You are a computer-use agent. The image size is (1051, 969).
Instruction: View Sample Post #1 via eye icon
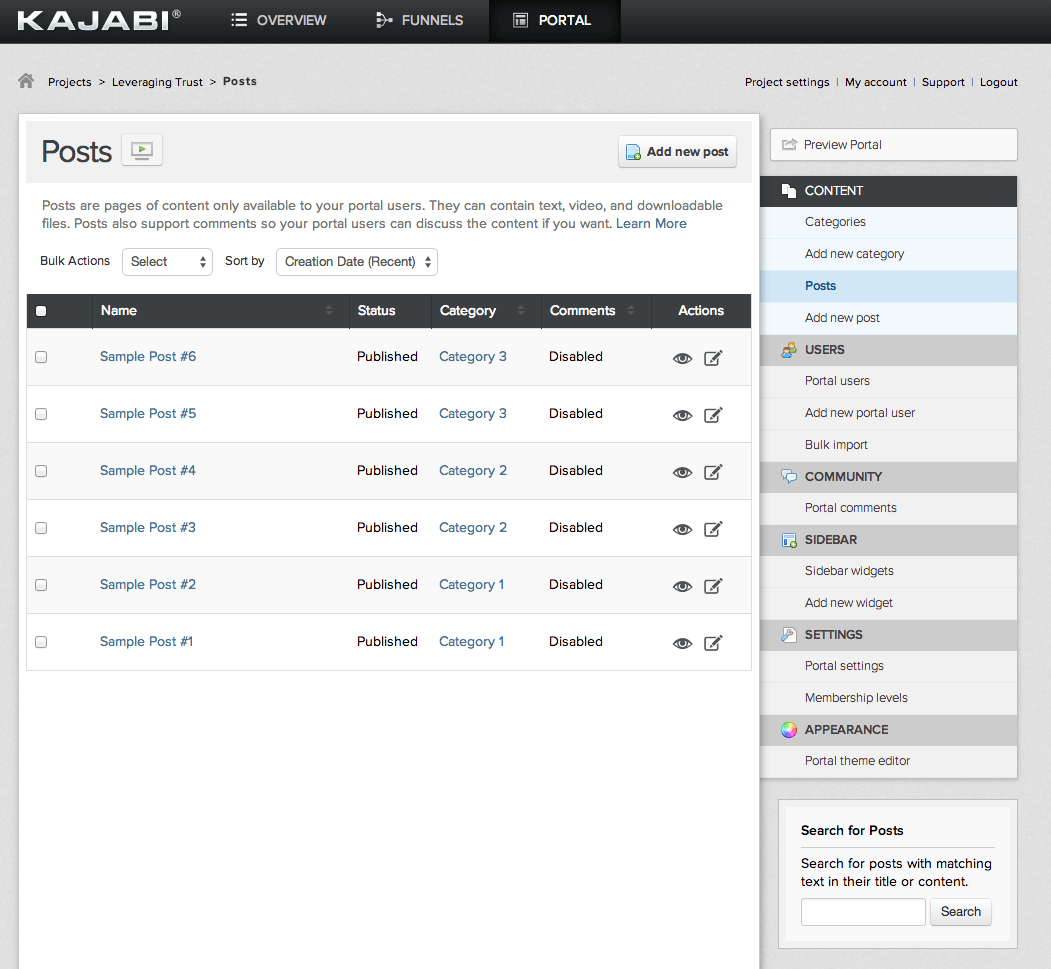pyautogui.click(x=682, y=643)
